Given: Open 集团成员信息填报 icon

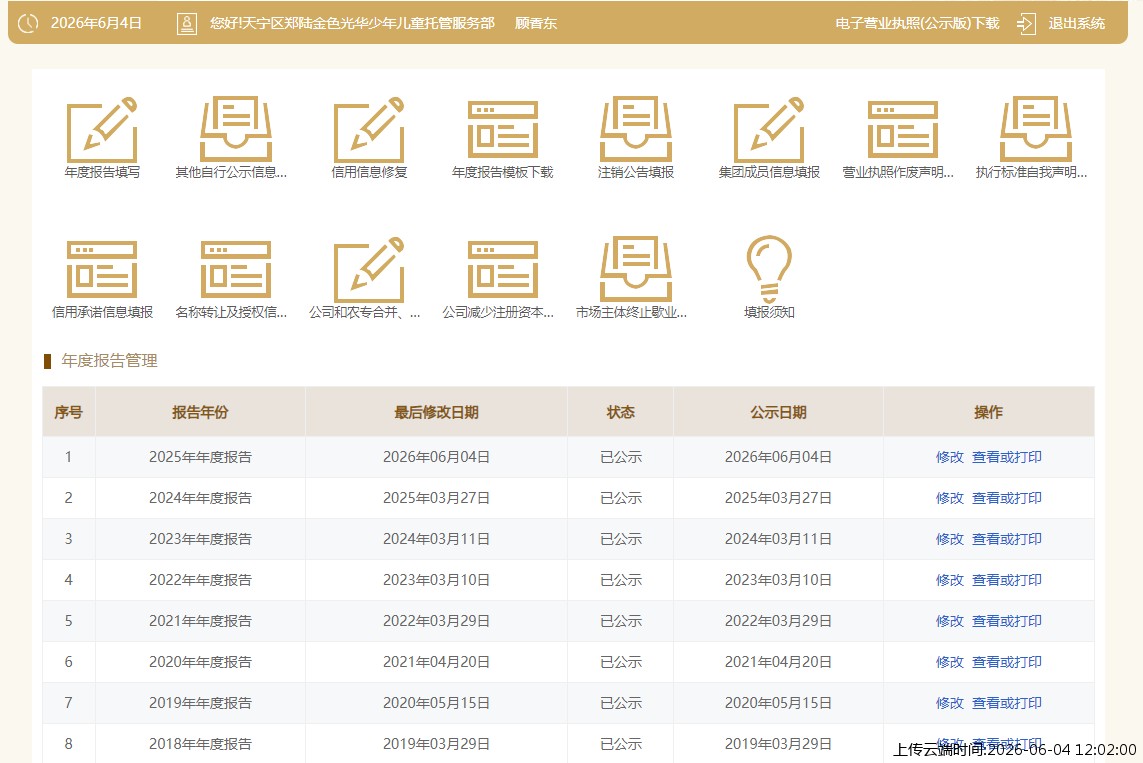Looking at the screenshot, I should 769,130.
